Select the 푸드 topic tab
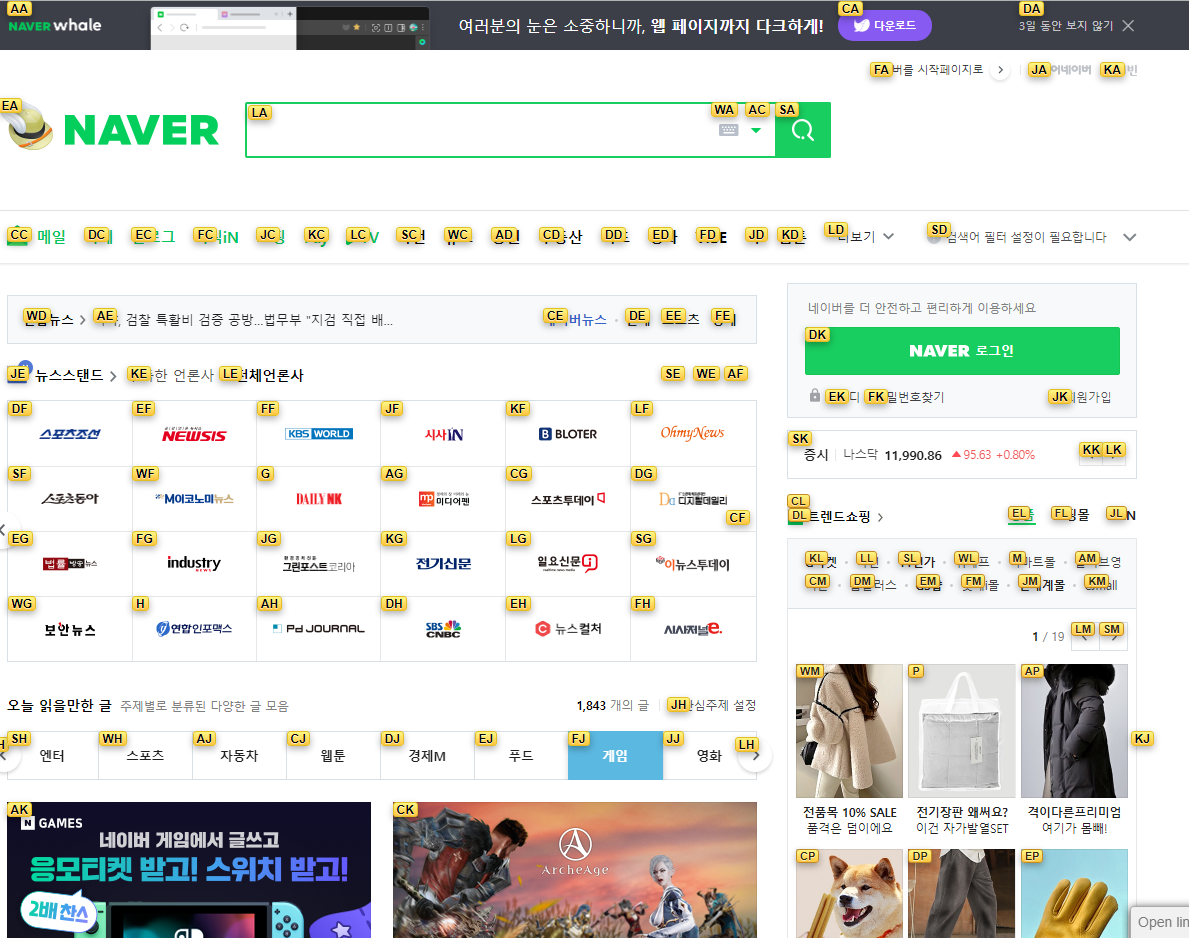Screen dimensions: 1189x938 click(521, 755)
